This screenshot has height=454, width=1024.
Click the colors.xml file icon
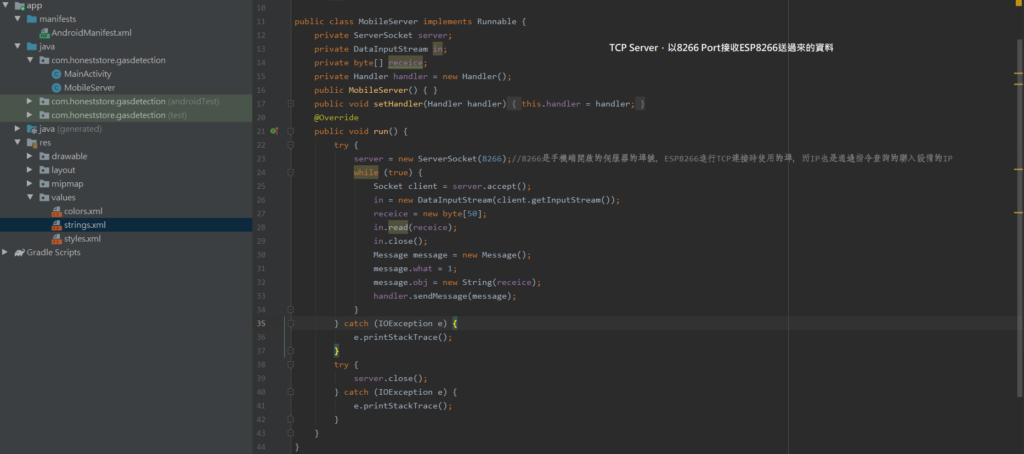[56, 212]
